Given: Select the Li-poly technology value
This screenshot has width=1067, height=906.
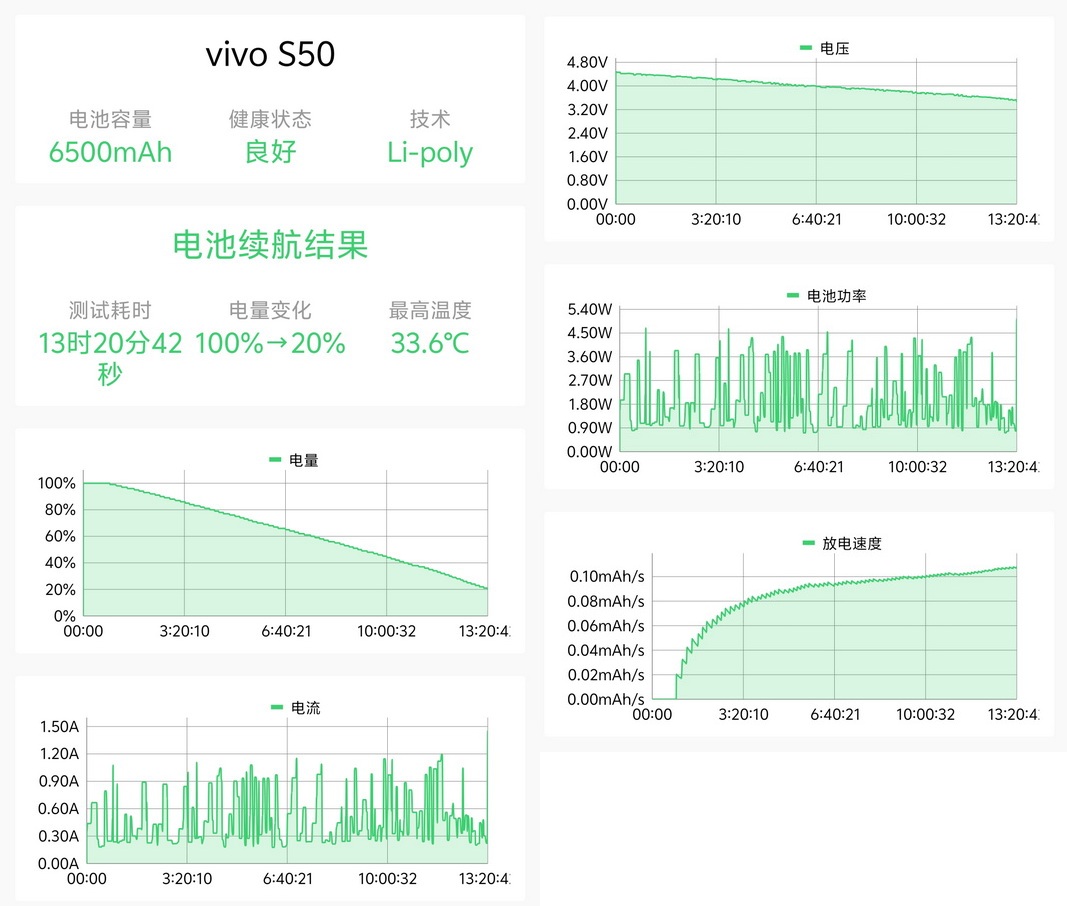Looking at the screenshot, I should coord(430,153).
